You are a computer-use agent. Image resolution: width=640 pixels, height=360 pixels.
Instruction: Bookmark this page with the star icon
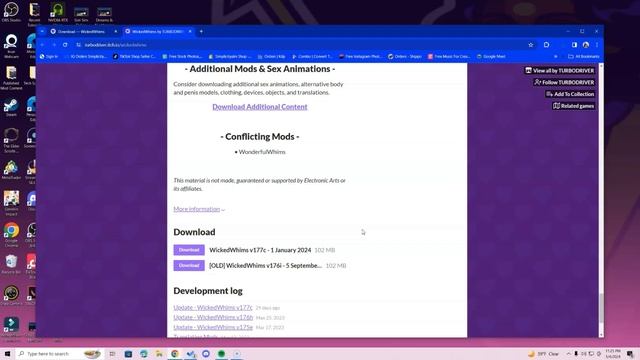click(x=531, y=45)
